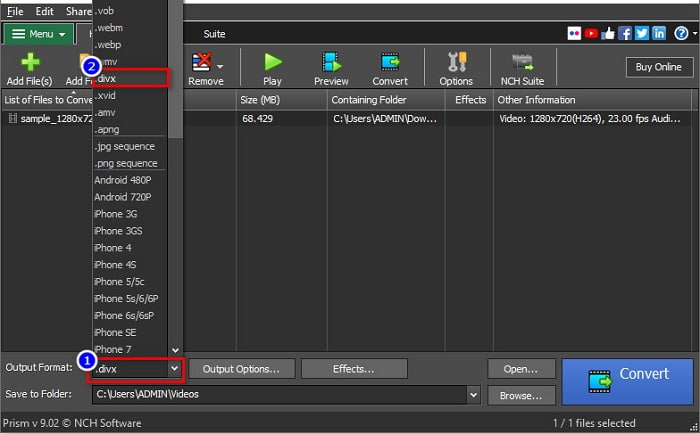Click the List of Files to Convert header
700x434 pixels.
coord(48,100)
